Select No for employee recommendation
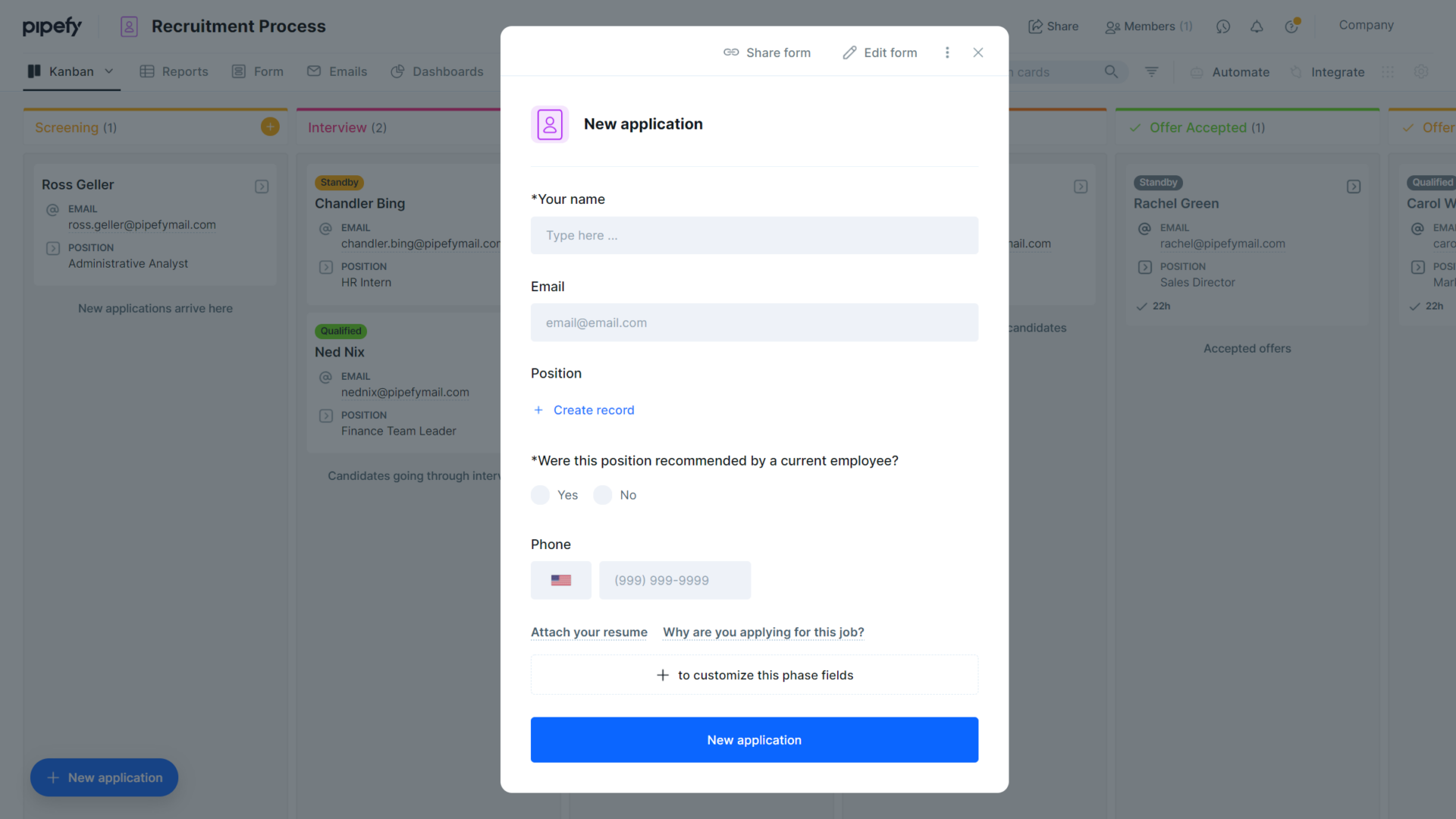 (x=603, y=494)
